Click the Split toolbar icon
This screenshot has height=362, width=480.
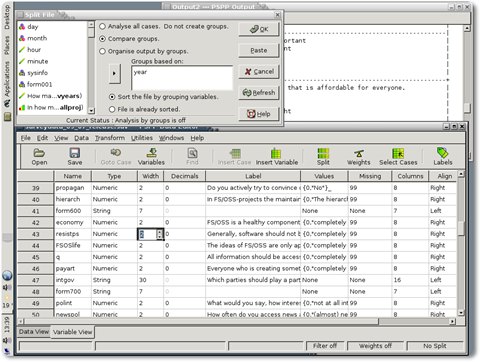pos(323,157)
